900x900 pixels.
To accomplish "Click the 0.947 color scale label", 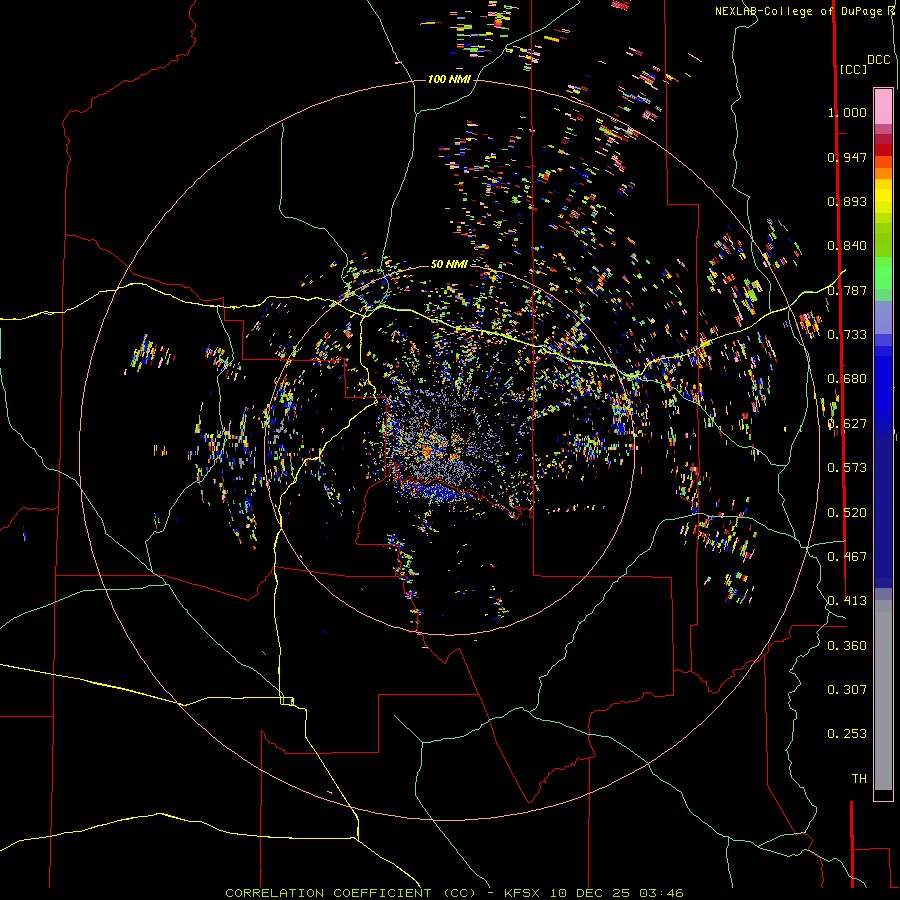I will (x=847, y=157).
